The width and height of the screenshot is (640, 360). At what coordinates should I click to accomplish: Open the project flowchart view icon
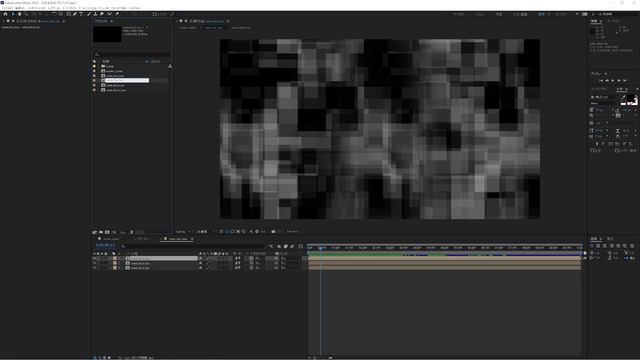(x=170, y=66)
